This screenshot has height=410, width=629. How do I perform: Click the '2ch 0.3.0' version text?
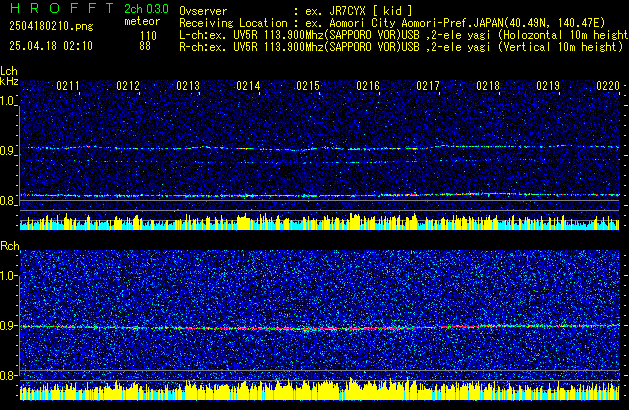pos(146,8)
